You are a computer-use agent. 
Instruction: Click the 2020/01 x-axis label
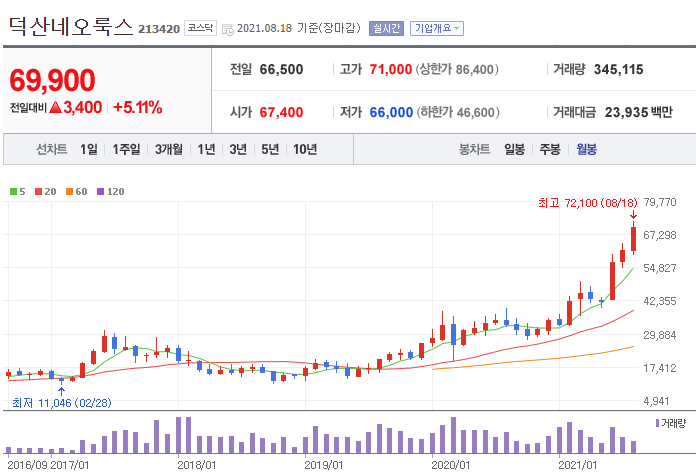tap(451, 465)
